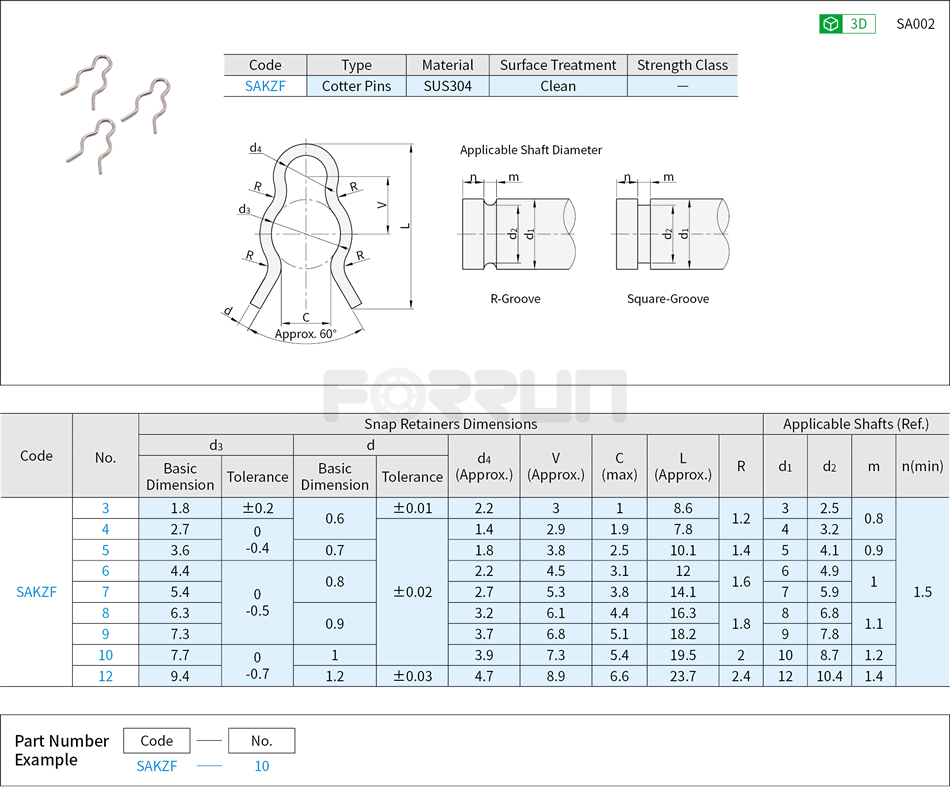Open the 3D model viewer cube icon
Image resolution: width=950 pixels, height=791 pixels.
tap(830, 23)
